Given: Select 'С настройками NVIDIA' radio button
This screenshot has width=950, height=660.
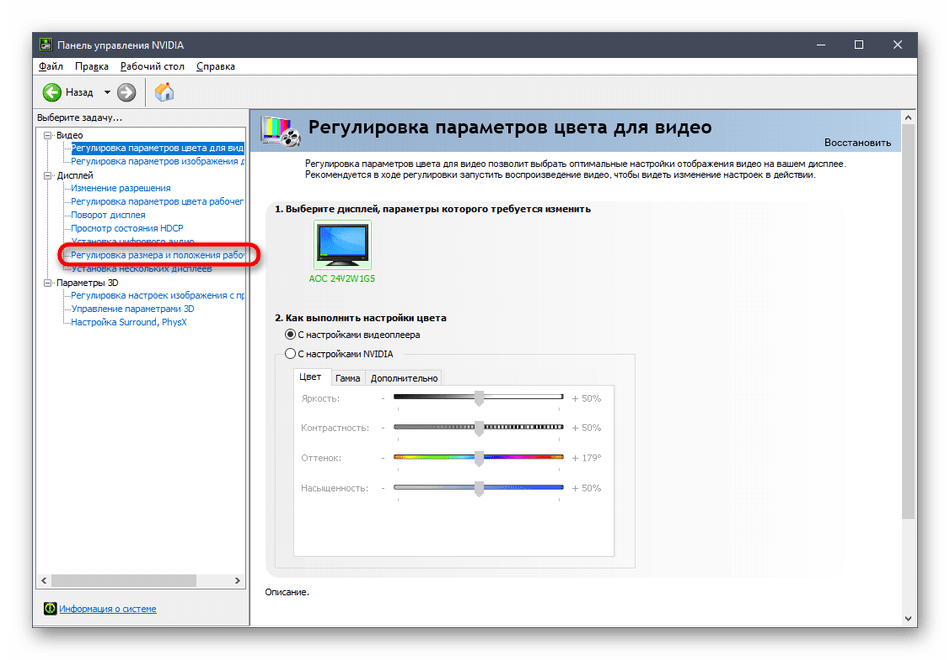Looking at the screenshot, I should 290,353.
